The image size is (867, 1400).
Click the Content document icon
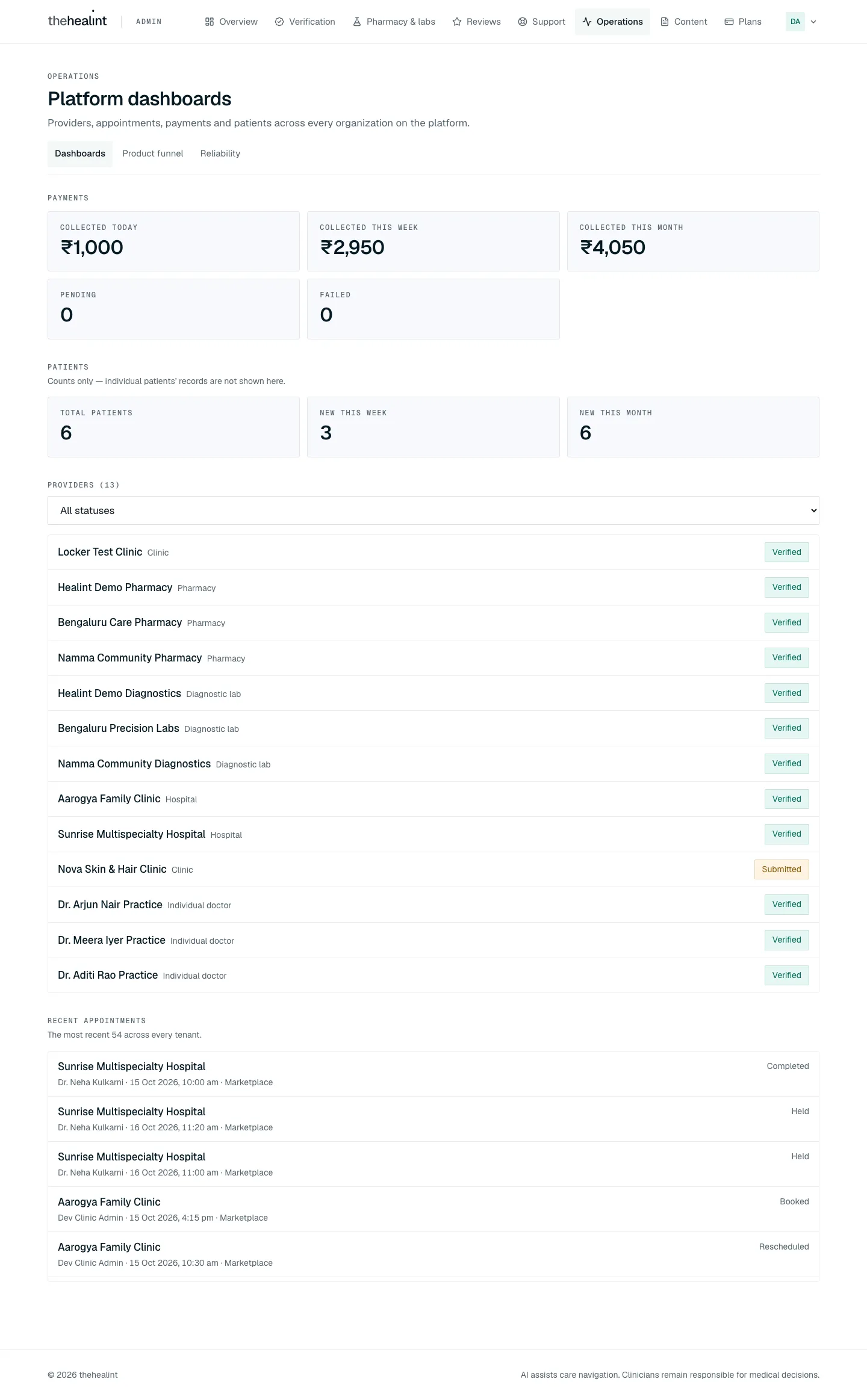pyautogui.click(x=665, y=22)
